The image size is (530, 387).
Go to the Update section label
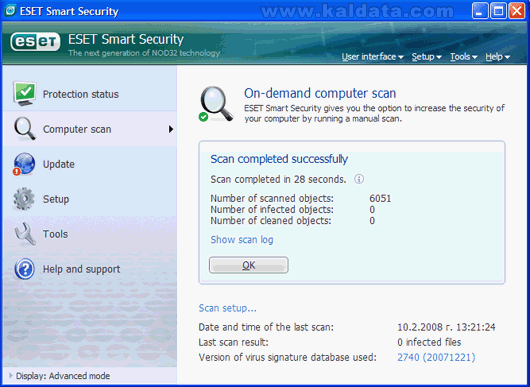[58, 164]
